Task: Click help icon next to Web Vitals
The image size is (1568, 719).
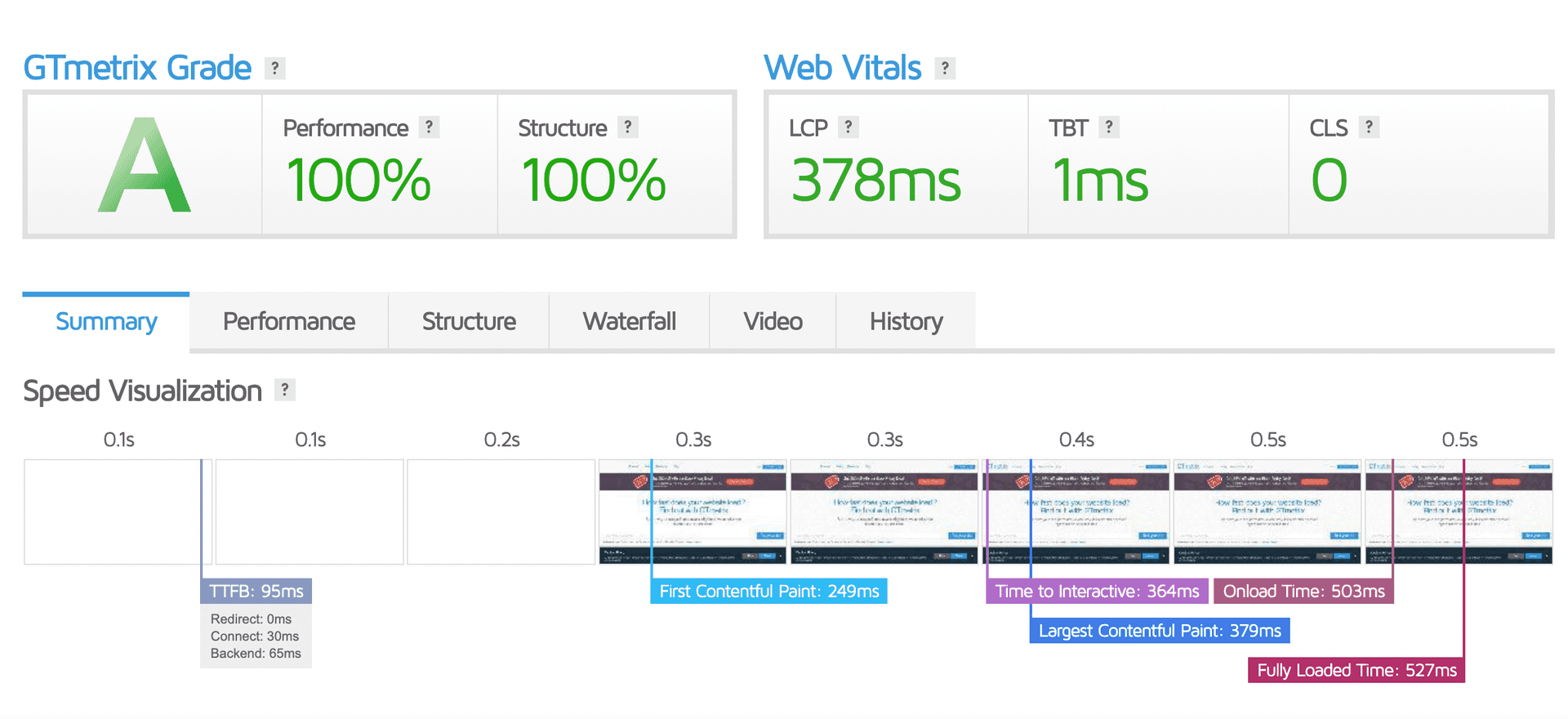Action: point(945,69)
